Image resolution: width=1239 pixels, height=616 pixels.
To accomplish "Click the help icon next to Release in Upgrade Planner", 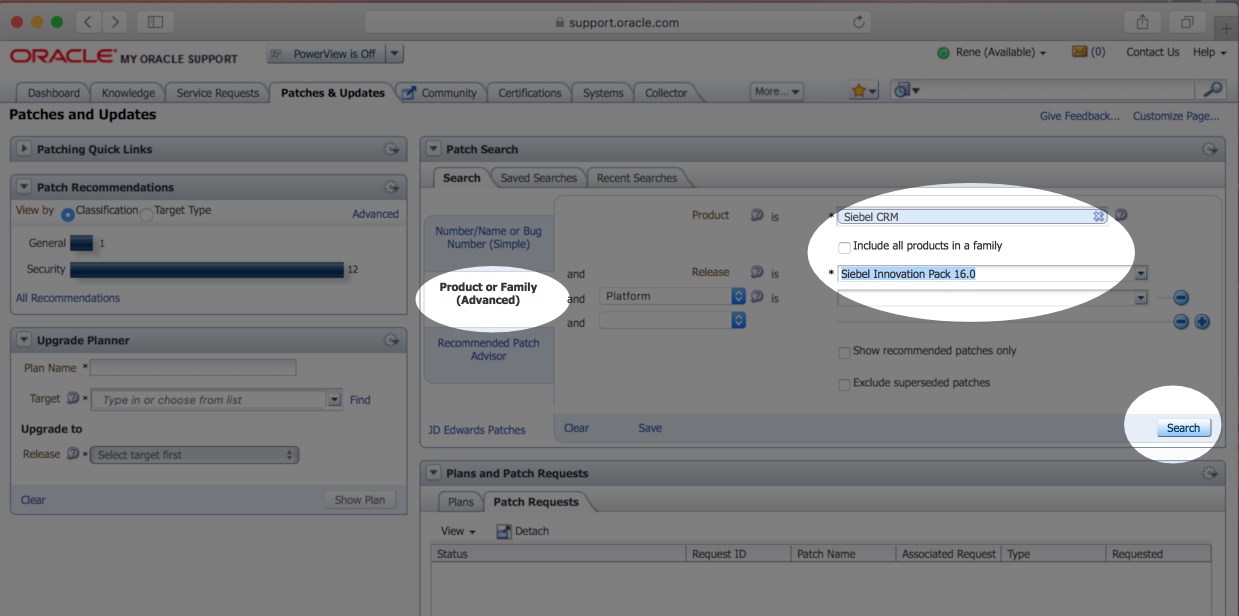I will point(73,454).
